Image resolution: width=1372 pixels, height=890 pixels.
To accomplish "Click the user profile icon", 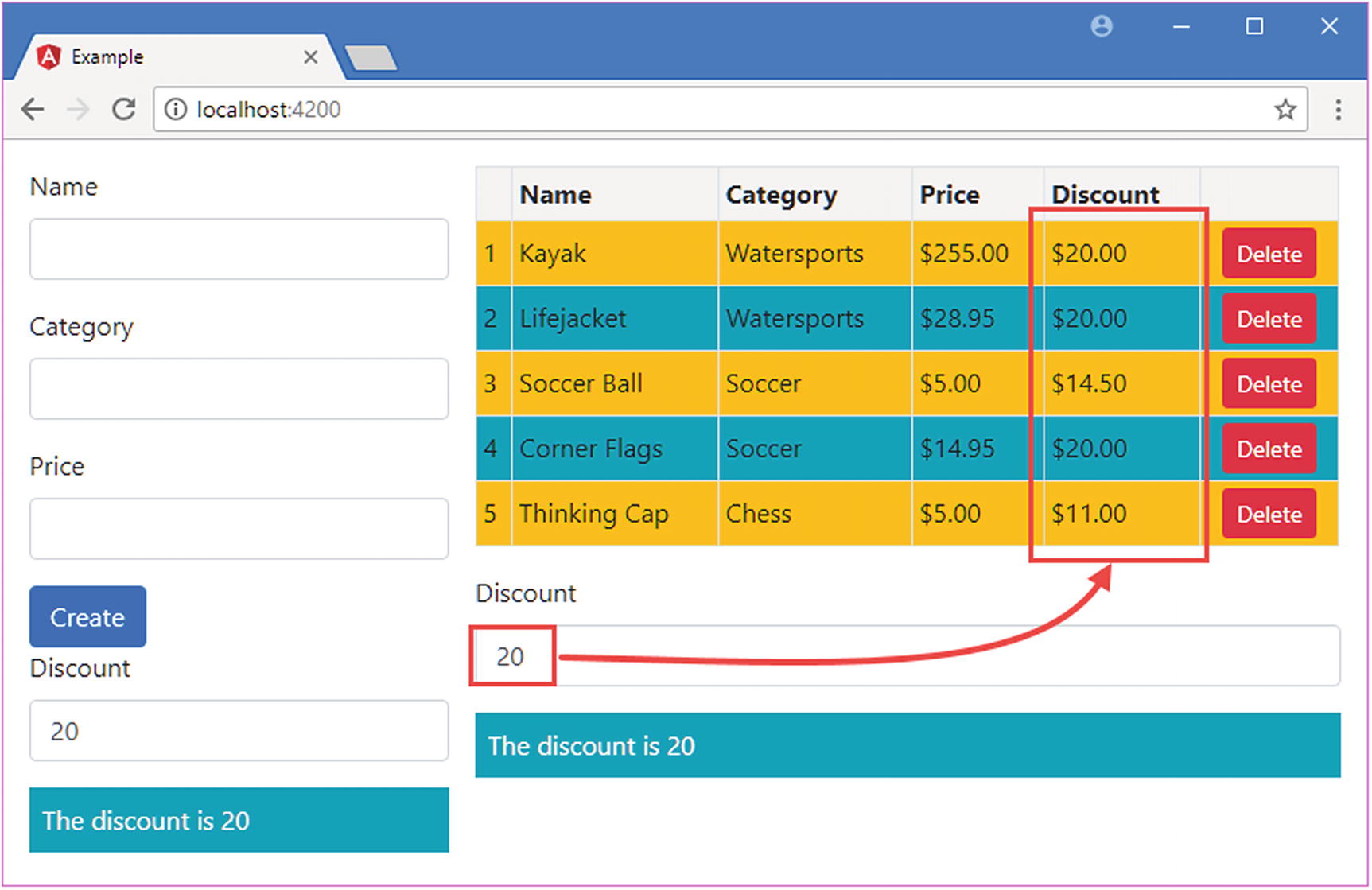I will pos(1101,27).
